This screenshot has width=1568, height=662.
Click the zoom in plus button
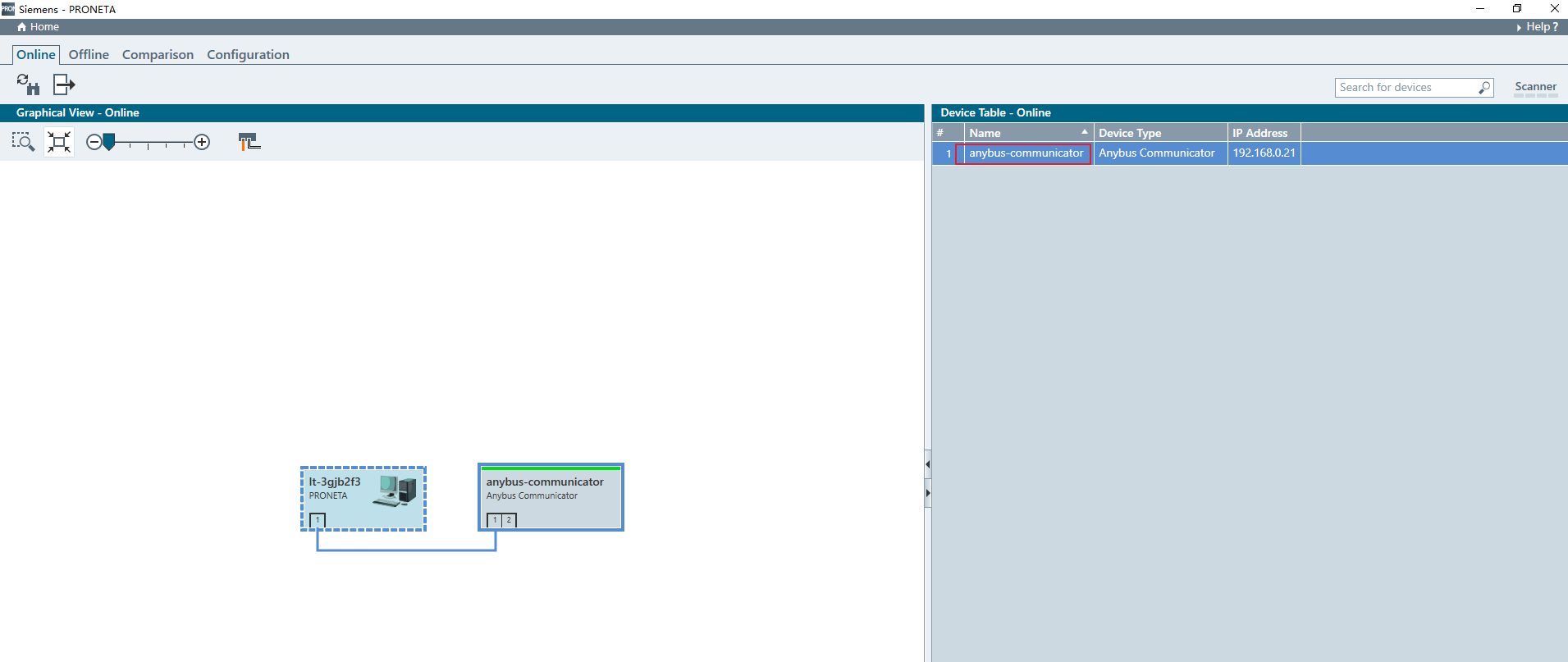point(202,142)
